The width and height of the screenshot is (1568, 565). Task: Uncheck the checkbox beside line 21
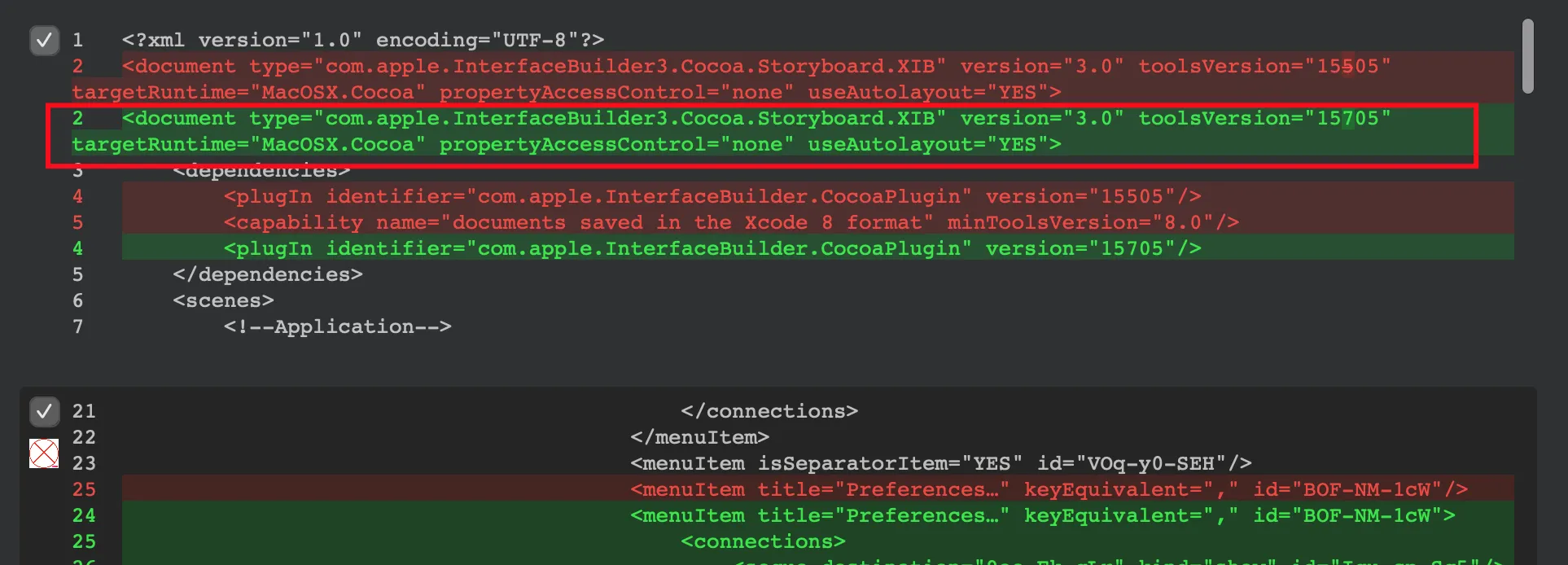click(x=45, y=412)
